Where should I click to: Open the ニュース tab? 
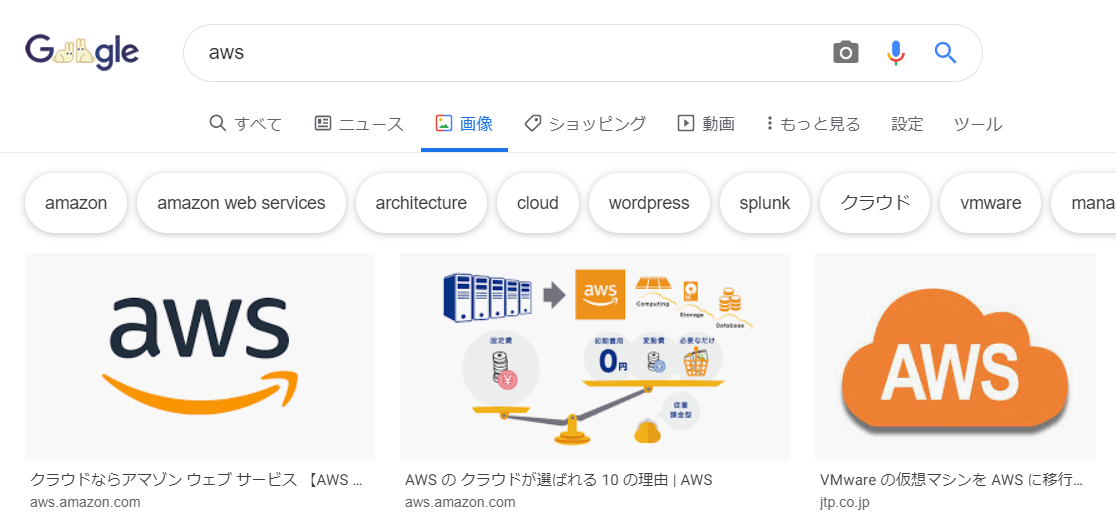tap(359, 124)
